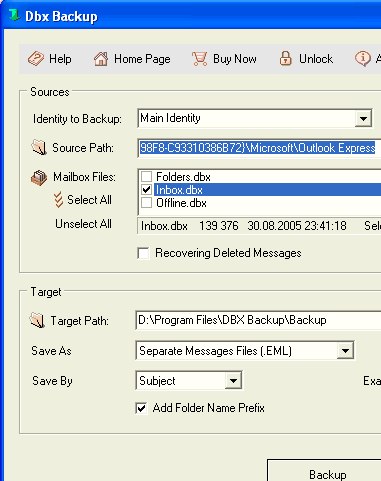This screenshot has width=381, height=481.
Task: Click the Home Page house icon
Action: (101, 59)
